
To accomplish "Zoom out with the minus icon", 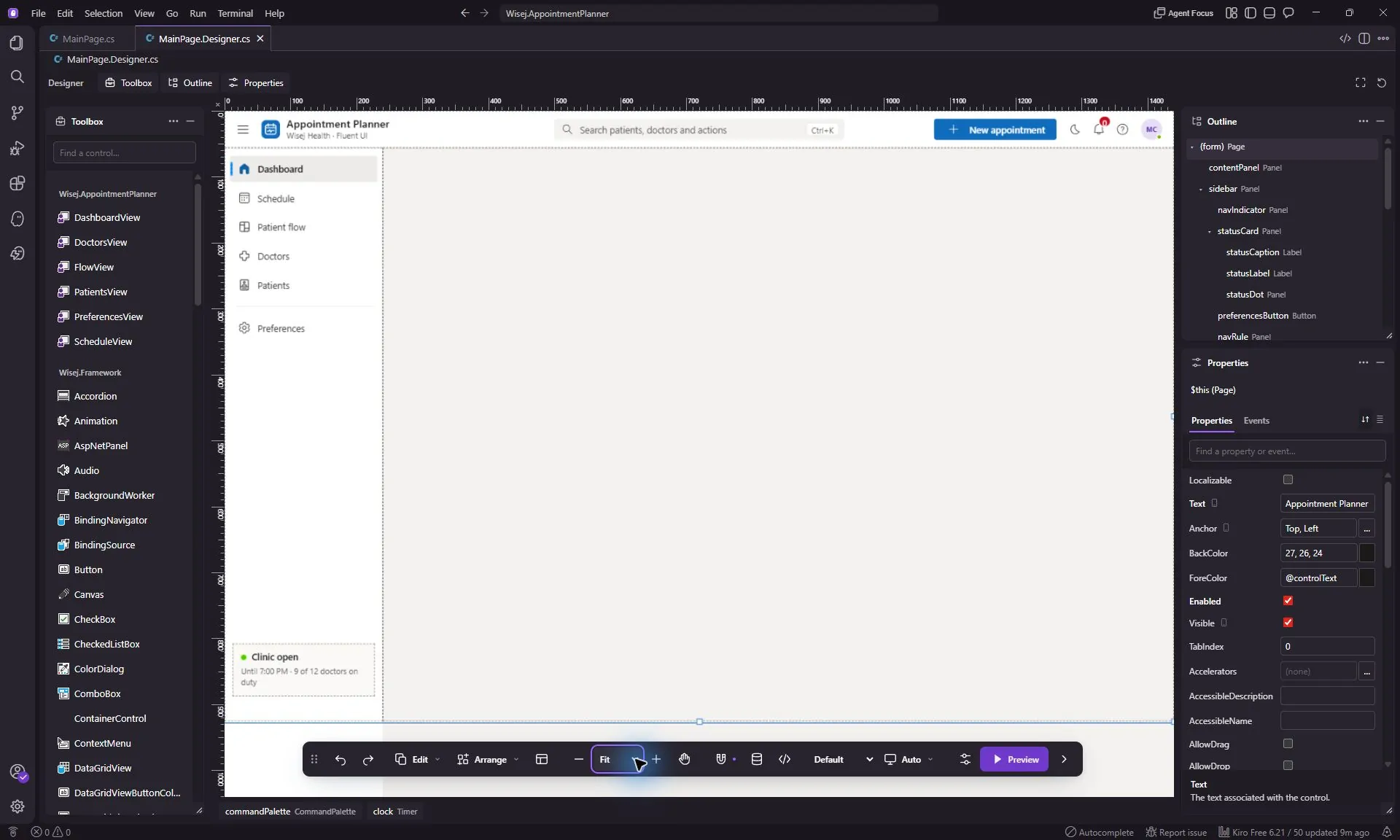I will tap(578, 759).
